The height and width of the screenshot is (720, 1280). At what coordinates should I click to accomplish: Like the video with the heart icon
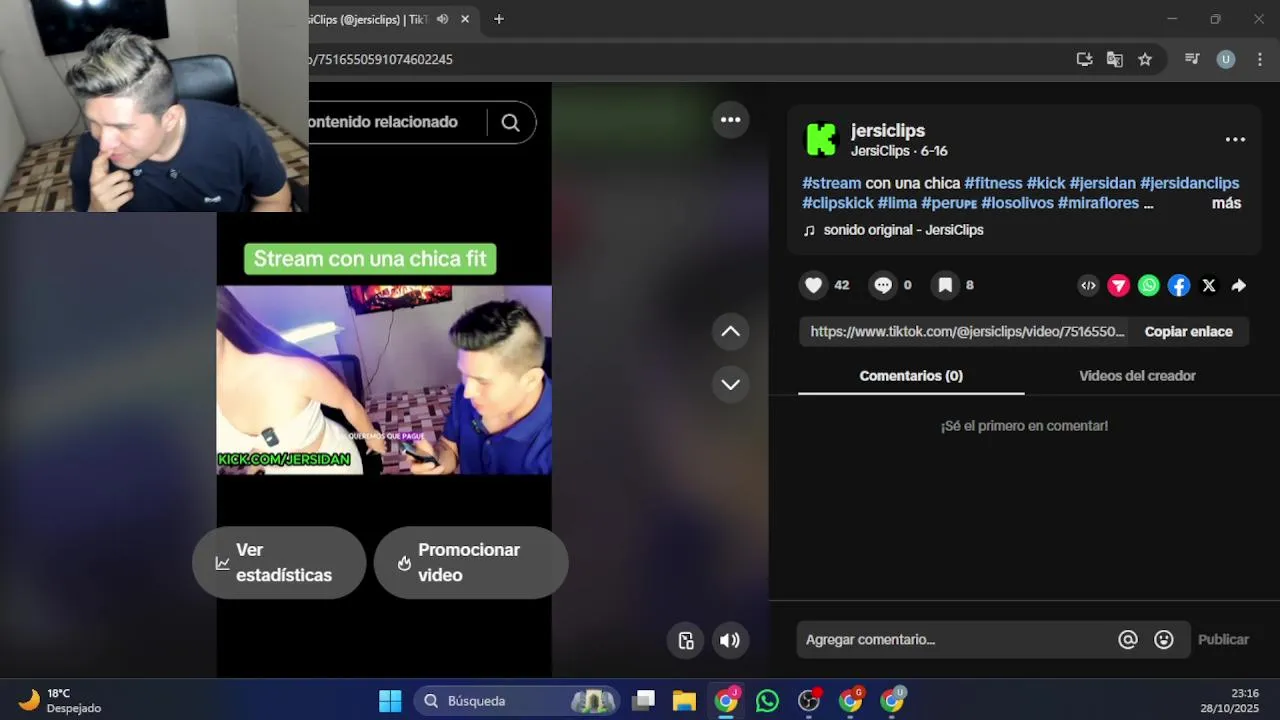(814, 285)
